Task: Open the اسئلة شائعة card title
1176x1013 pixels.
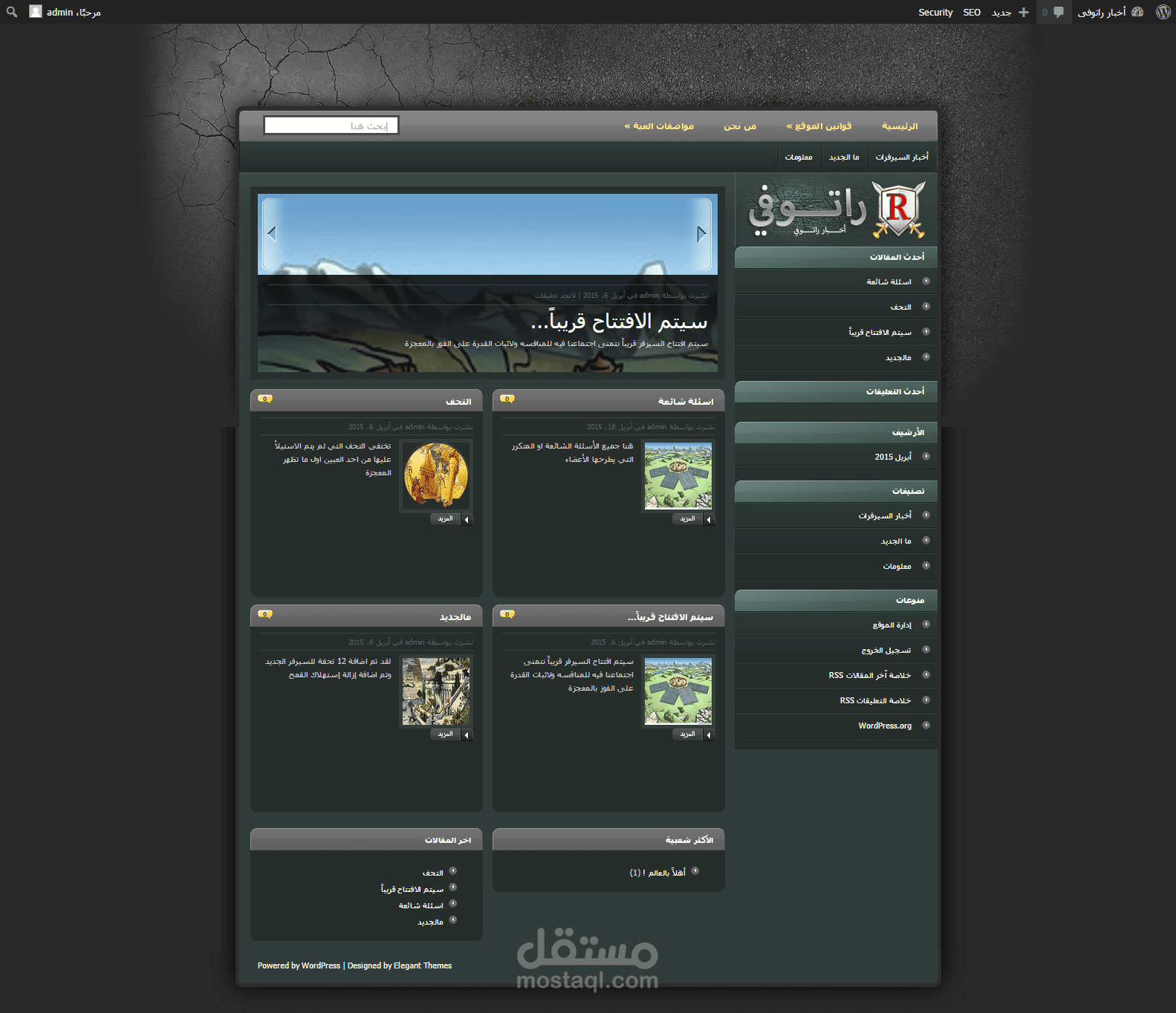Action: click(686, 401)
